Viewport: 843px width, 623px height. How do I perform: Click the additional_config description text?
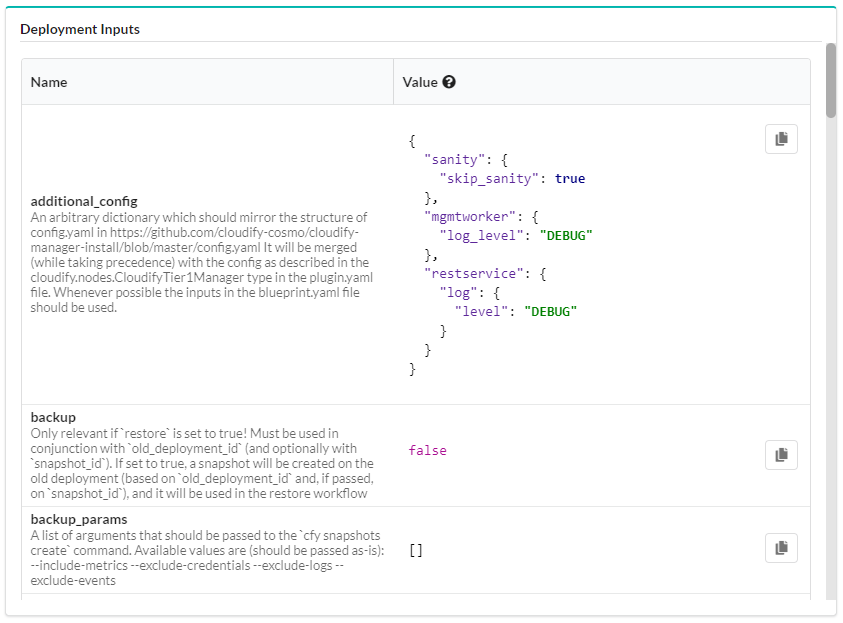tap(202, 262)
